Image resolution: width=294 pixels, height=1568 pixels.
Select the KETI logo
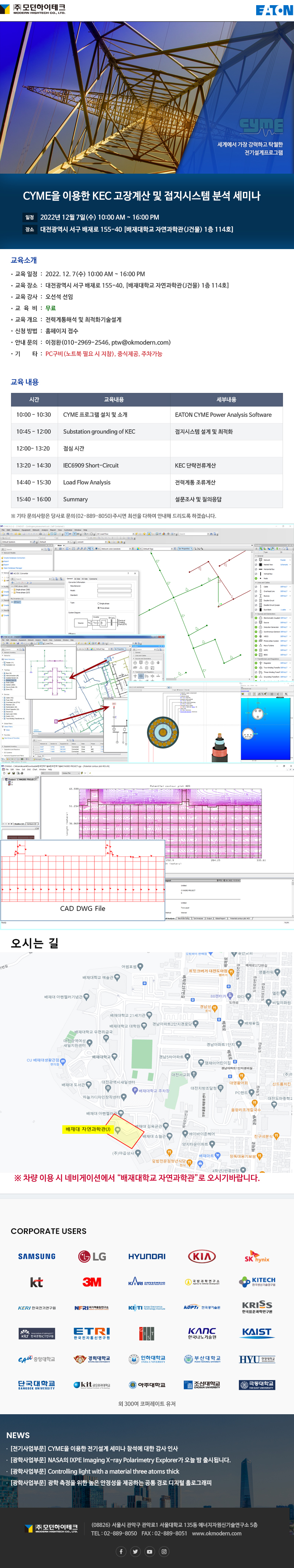pyautogui.click(x=147, y=1308)
